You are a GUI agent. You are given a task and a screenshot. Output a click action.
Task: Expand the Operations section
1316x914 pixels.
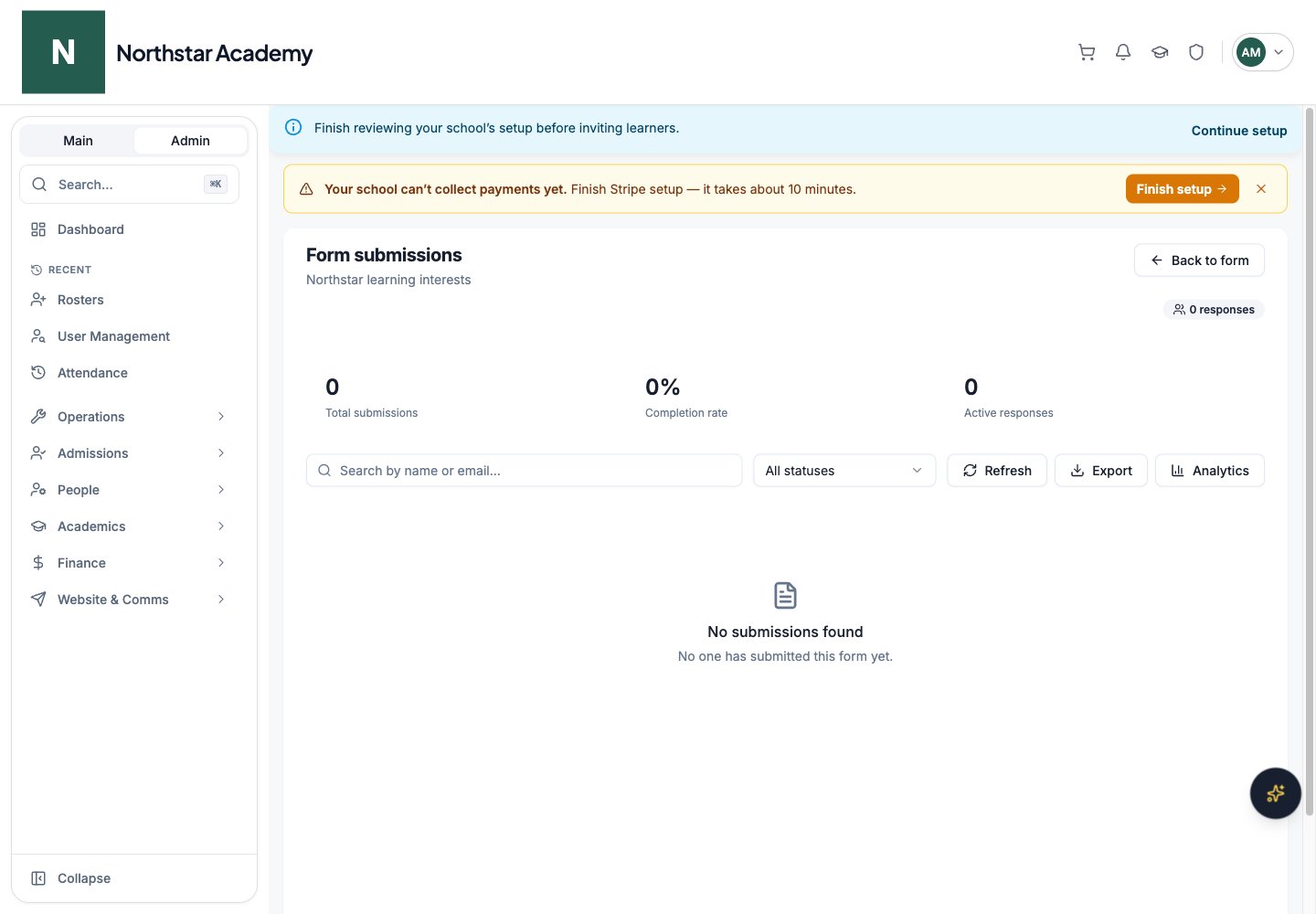point(129,417)
